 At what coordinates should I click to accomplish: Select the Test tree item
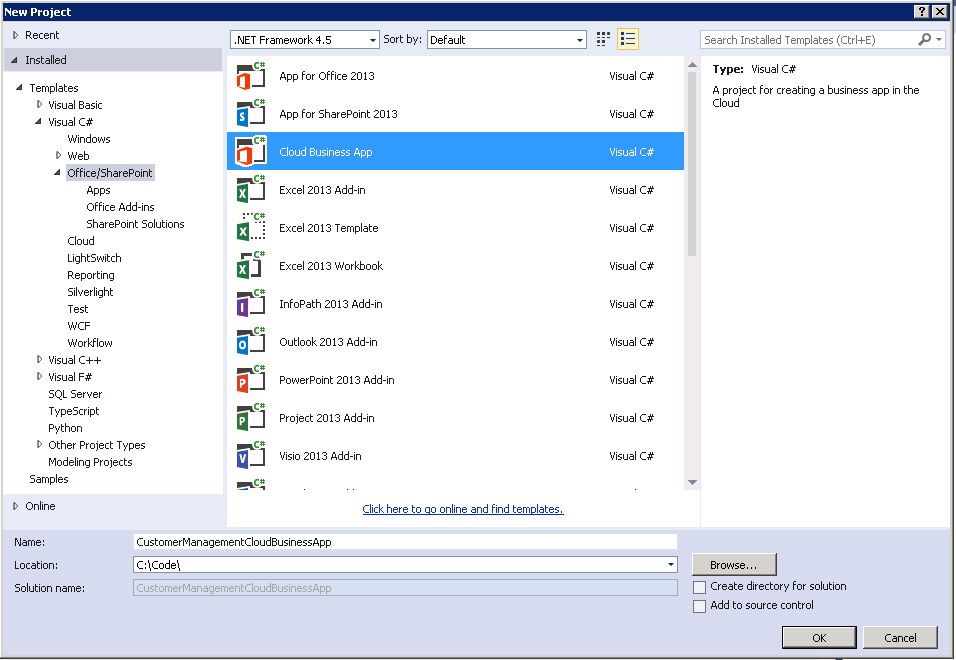(x=77, y=309)
